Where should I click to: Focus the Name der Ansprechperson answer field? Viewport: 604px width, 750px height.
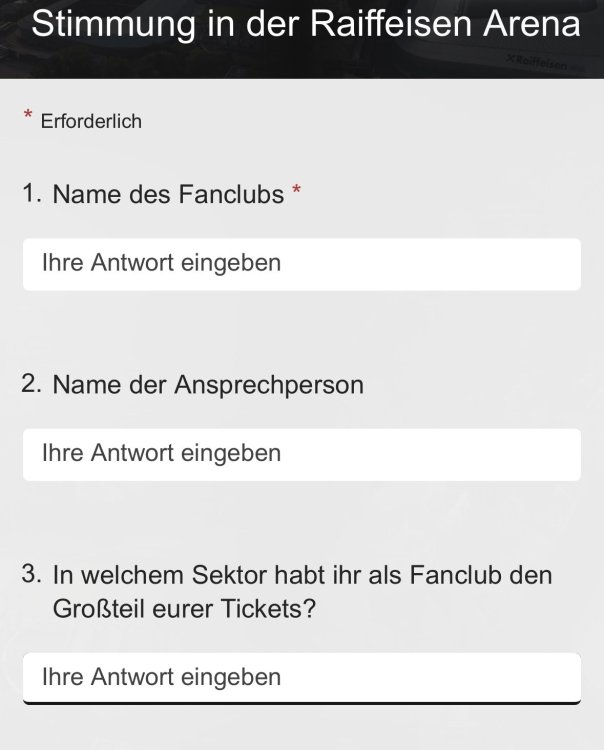(x=301, y=454)
